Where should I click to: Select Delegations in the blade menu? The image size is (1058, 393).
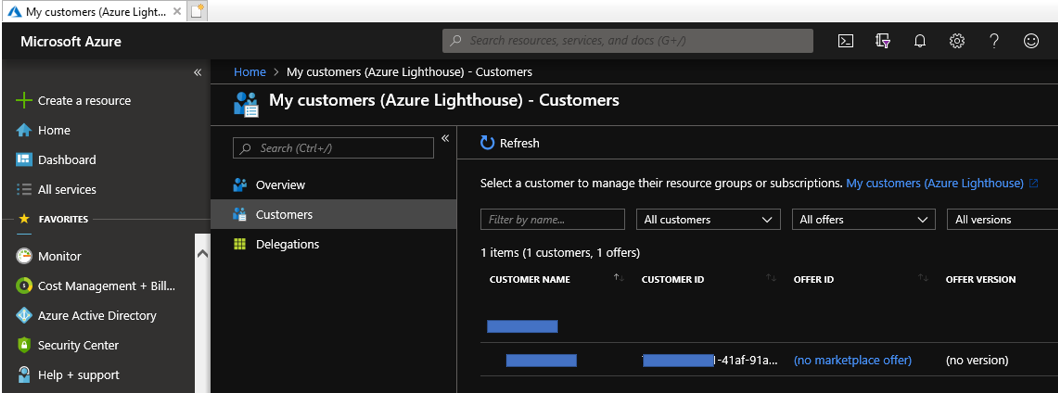pos(333,244)
